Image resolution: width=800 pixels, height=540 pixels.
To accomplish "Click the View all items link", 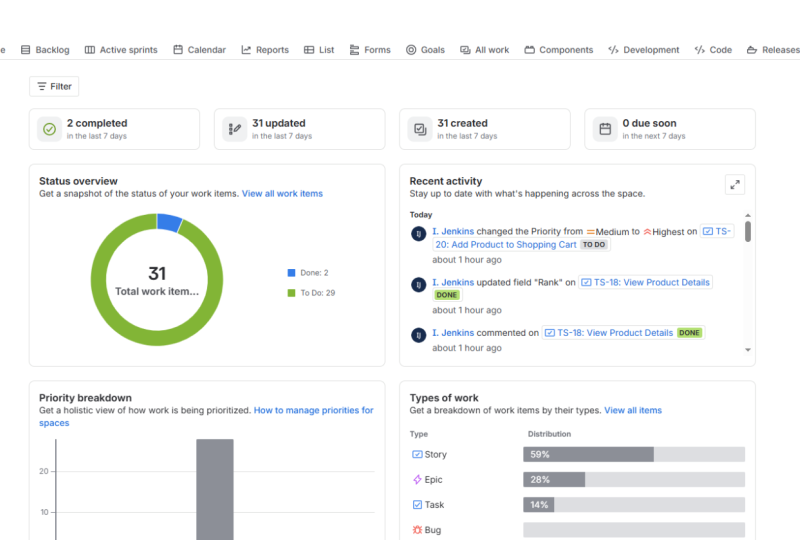I will point(633,410).
